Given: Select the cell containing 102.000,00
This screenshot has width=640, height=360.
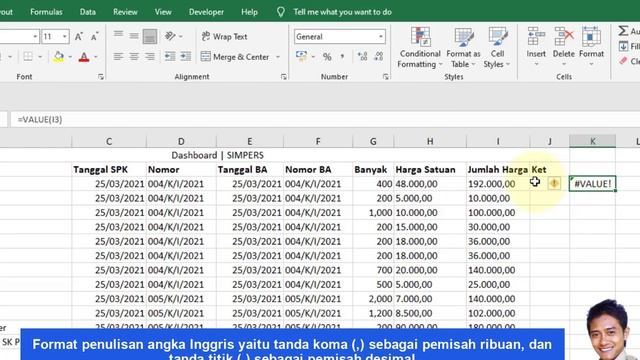Looking at the screenshot, I should click(498, 313).
